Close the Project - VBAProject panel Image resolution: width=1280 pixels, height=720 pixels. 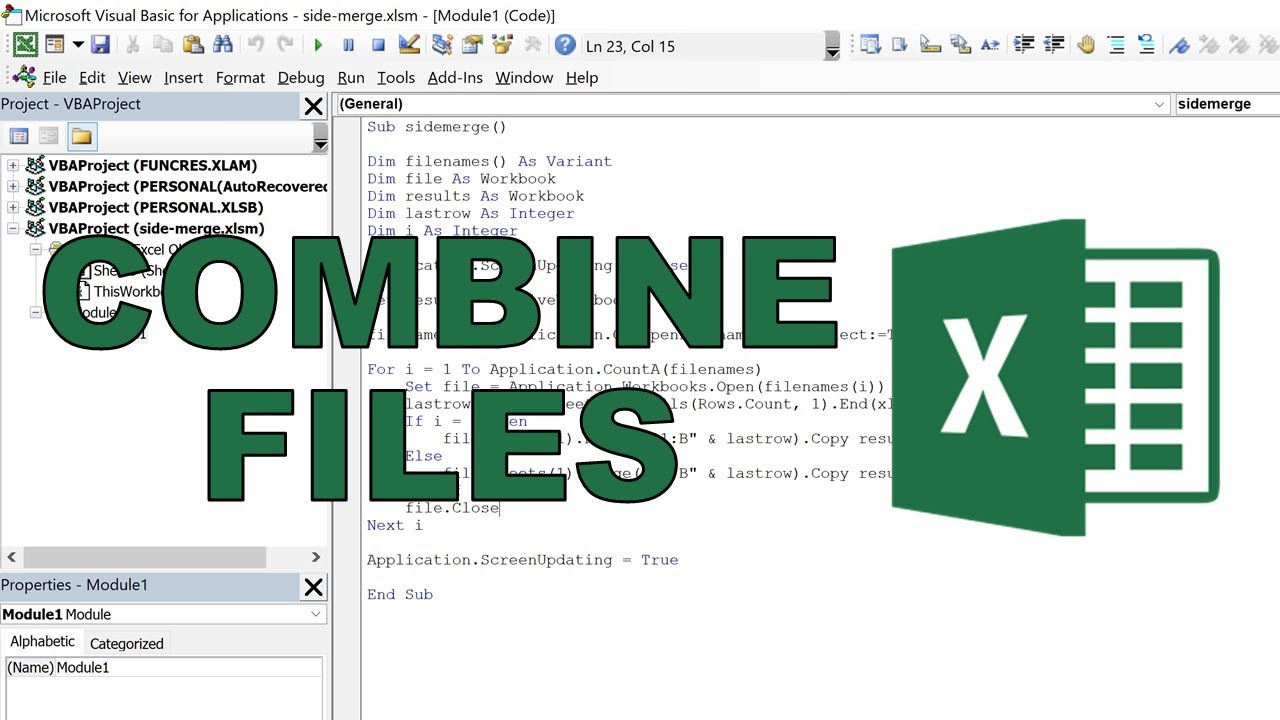[313, 106]
